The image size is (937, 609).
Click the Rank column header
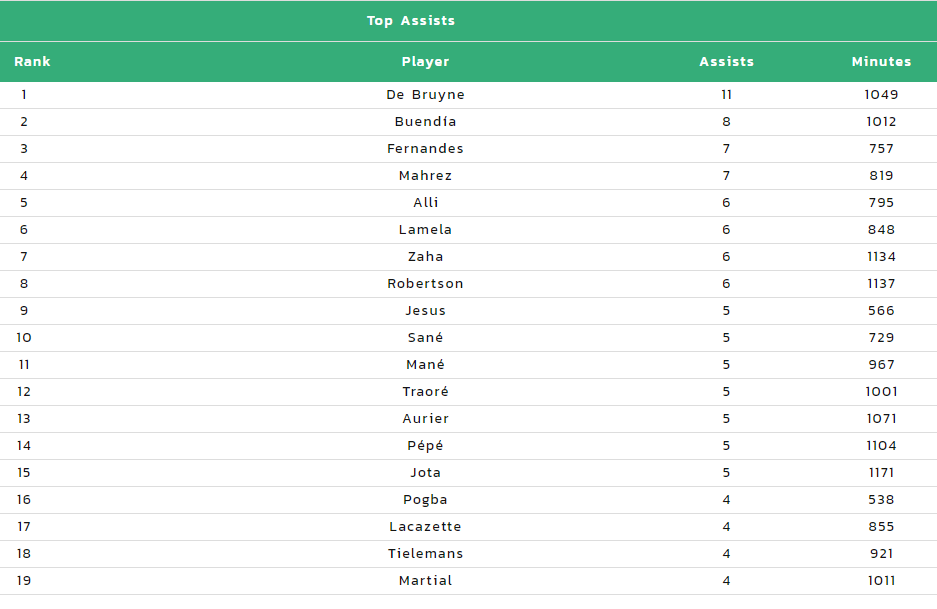click(x=32, y=62)
